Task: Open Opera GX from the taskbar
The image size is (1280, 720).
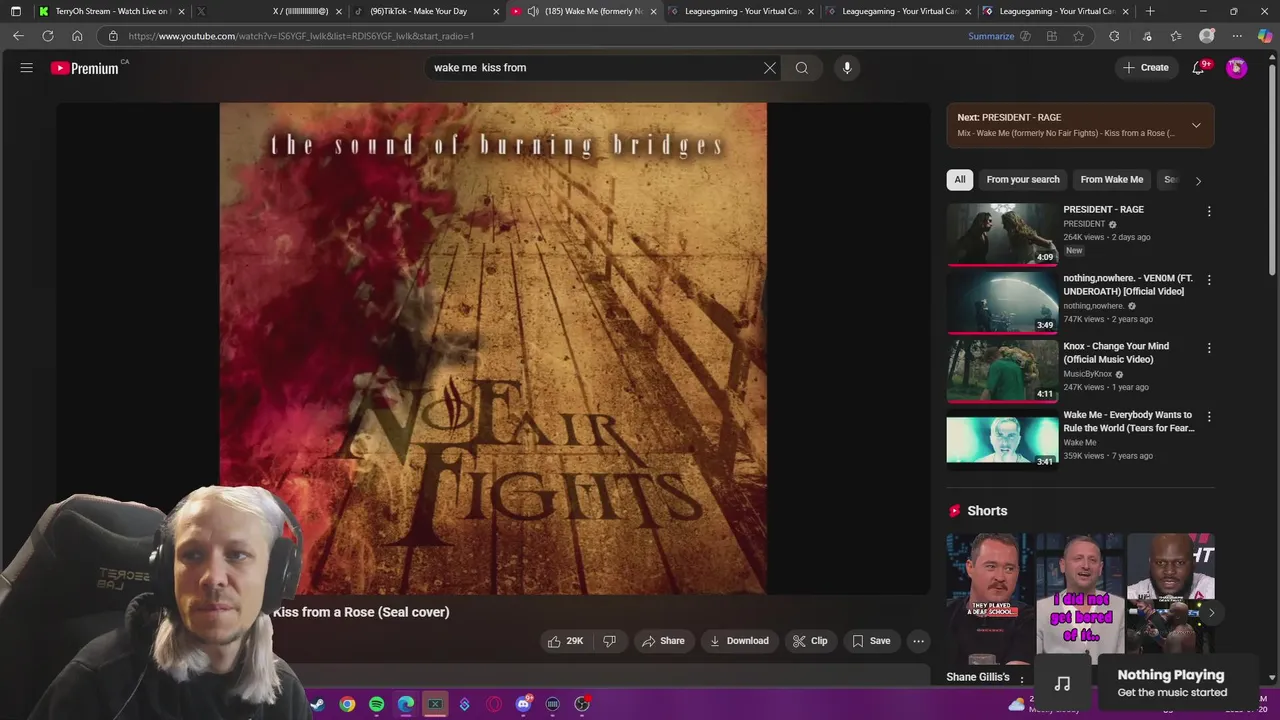Action: (494, 704)
